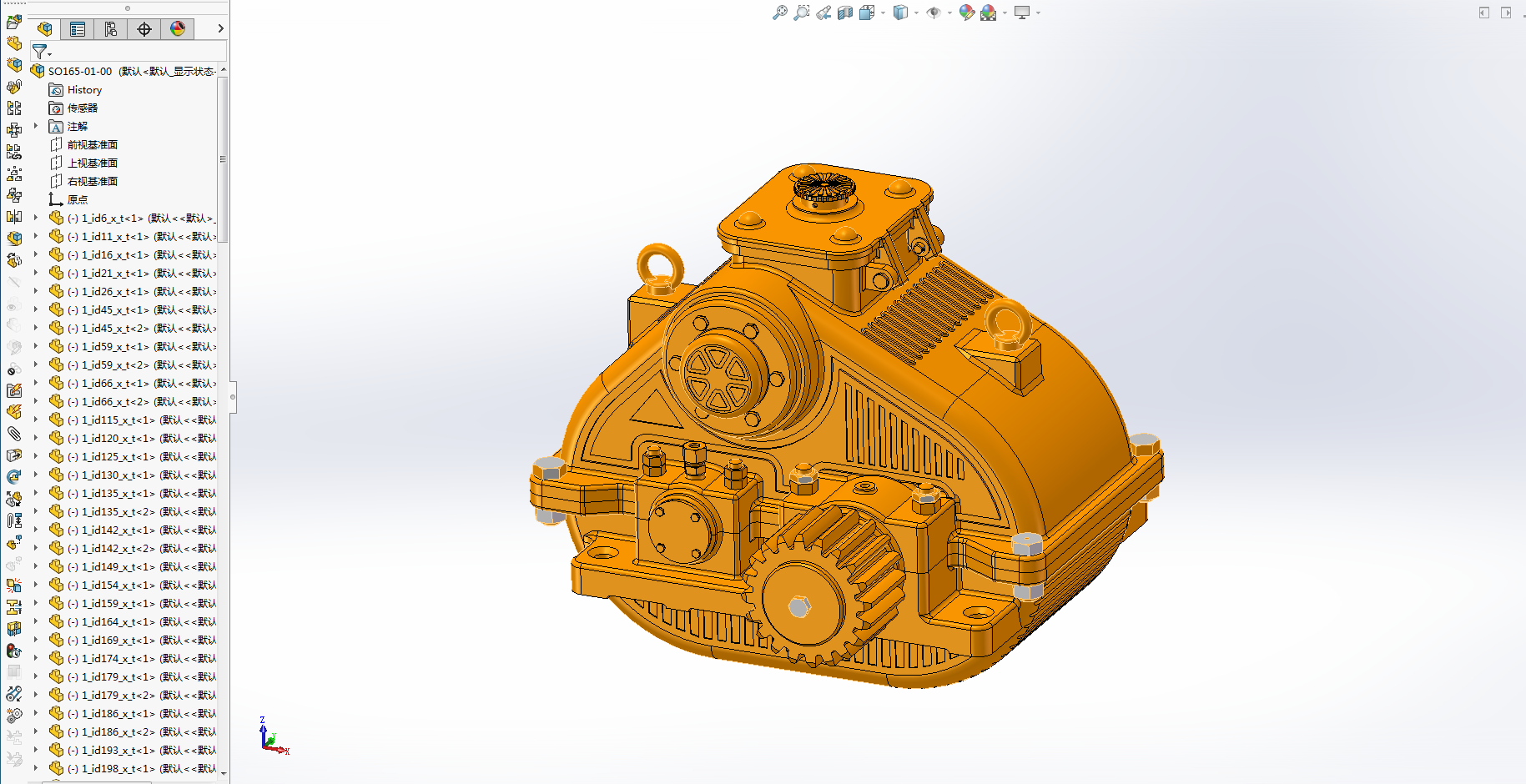The image size is (1526, 784).
Task: Switch to PropertyManager tab
Action: click(78, 29)
